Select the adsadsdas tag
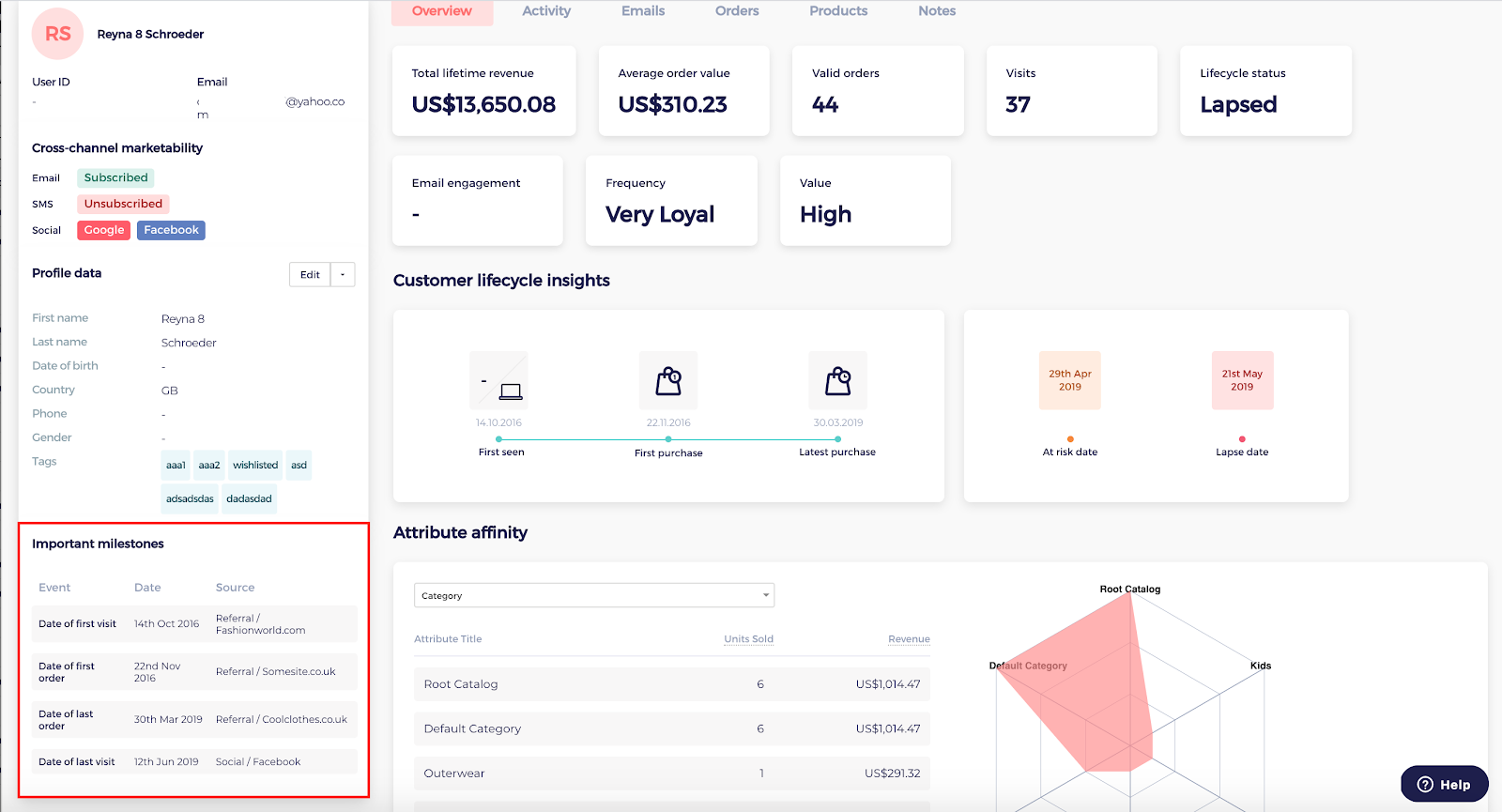Viewport: 1502px width, 812px height. (x=190, y=498)
